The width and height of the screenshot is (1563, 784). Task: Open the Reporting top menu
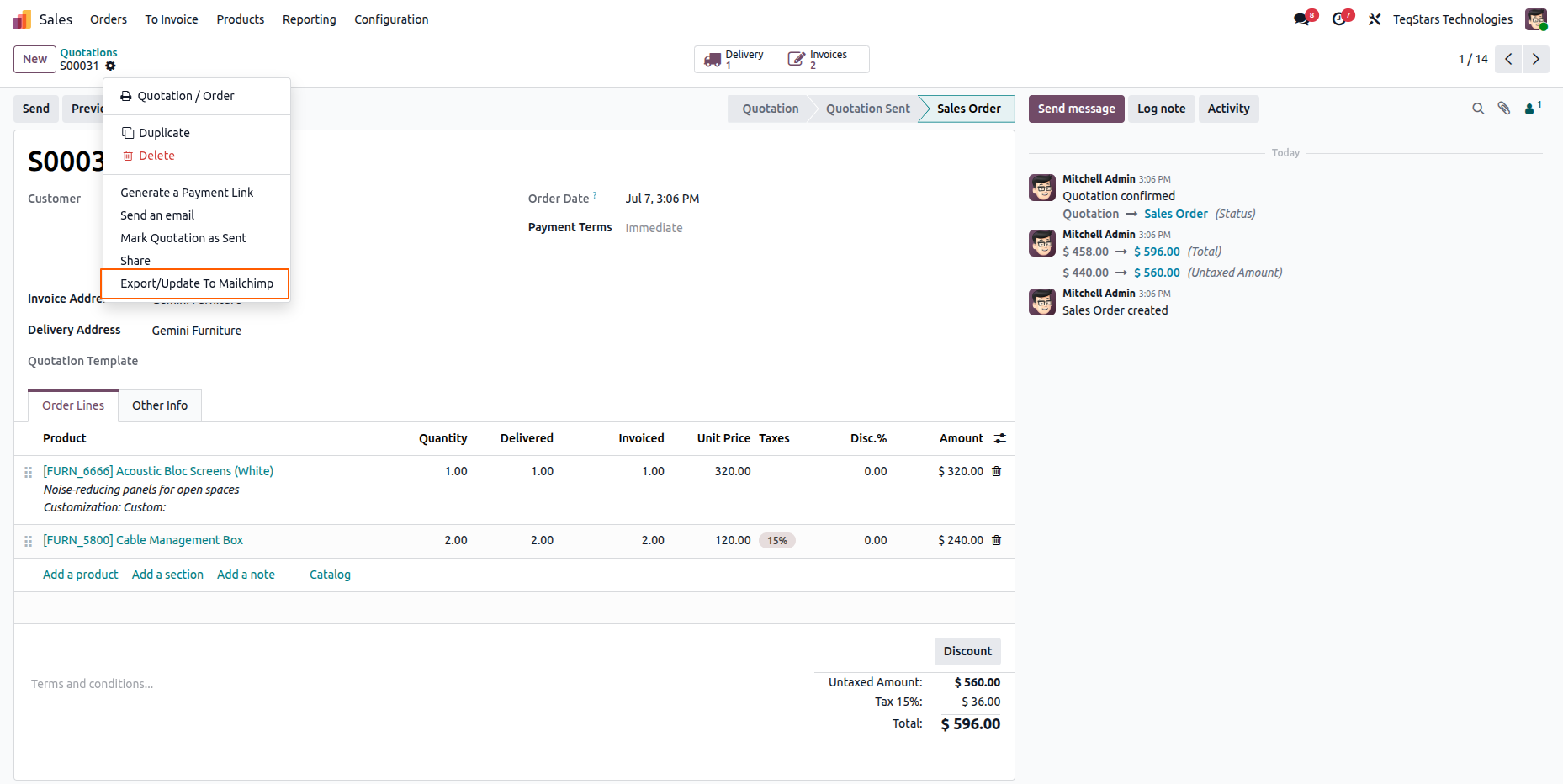[309, 19]
